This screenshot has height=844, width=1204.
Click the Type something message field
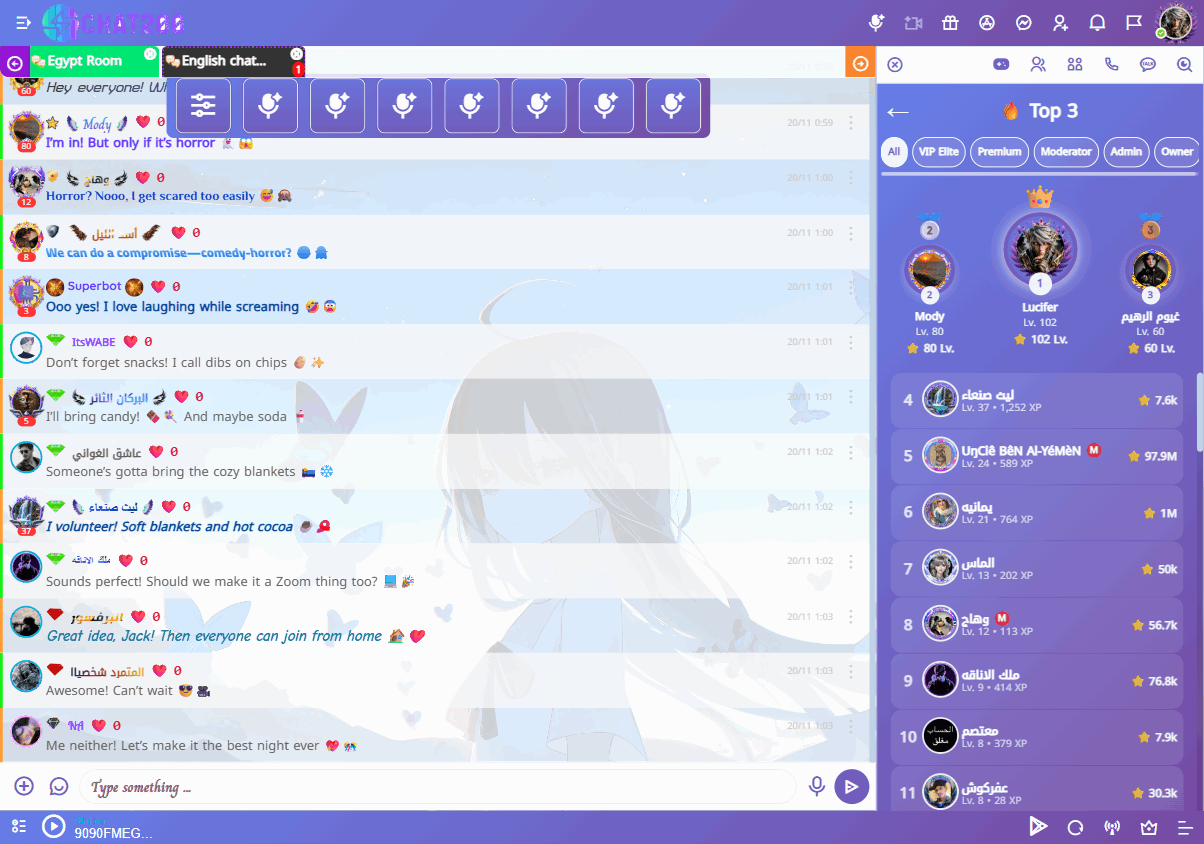tap(437, 787)
